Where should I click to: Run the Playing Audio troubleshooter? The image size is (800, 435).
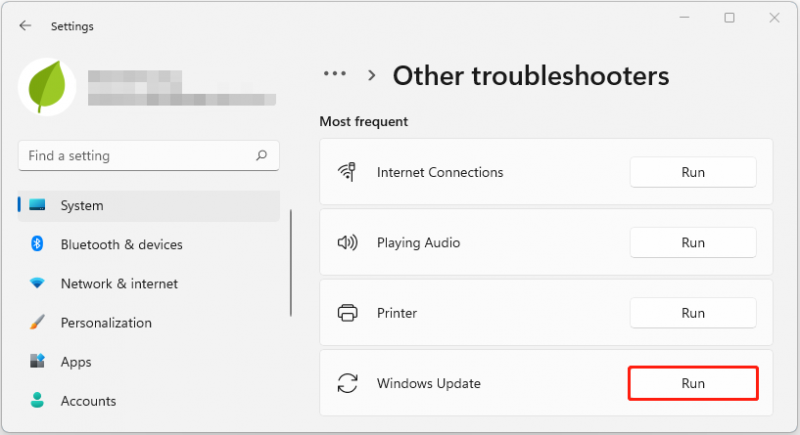tap(693, 243)
